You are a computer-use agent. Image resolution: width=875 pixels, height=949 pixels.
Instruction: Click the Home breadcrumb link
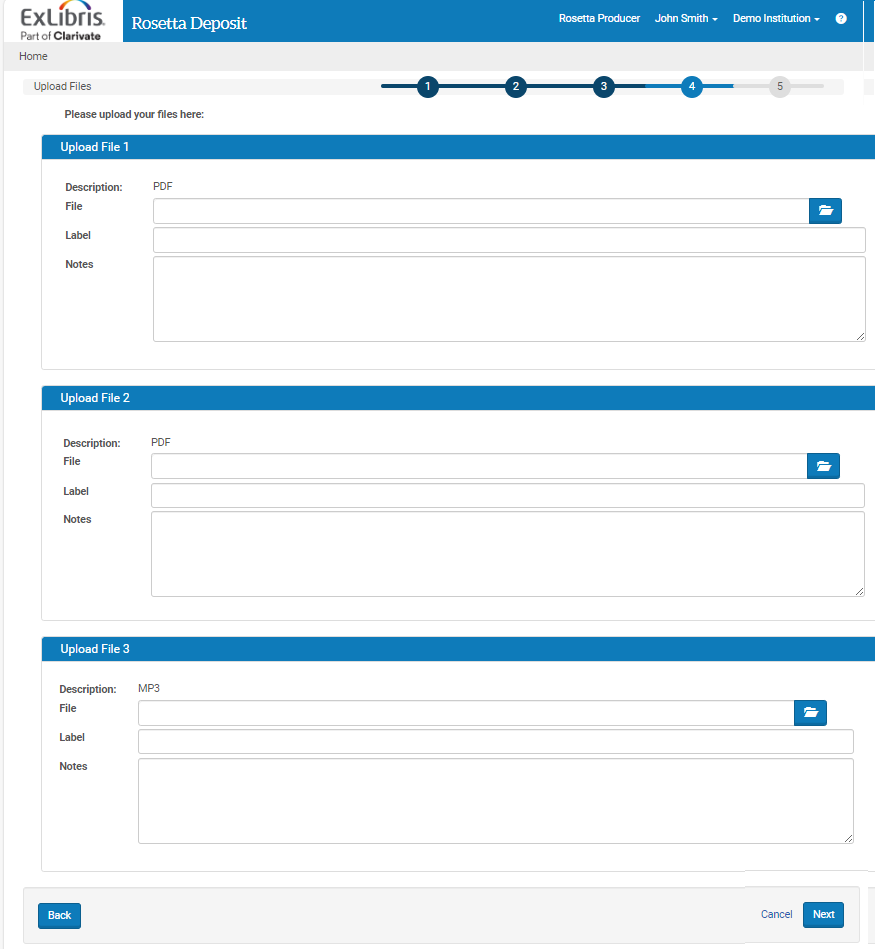pyautogui.click(x=33, y=57)
